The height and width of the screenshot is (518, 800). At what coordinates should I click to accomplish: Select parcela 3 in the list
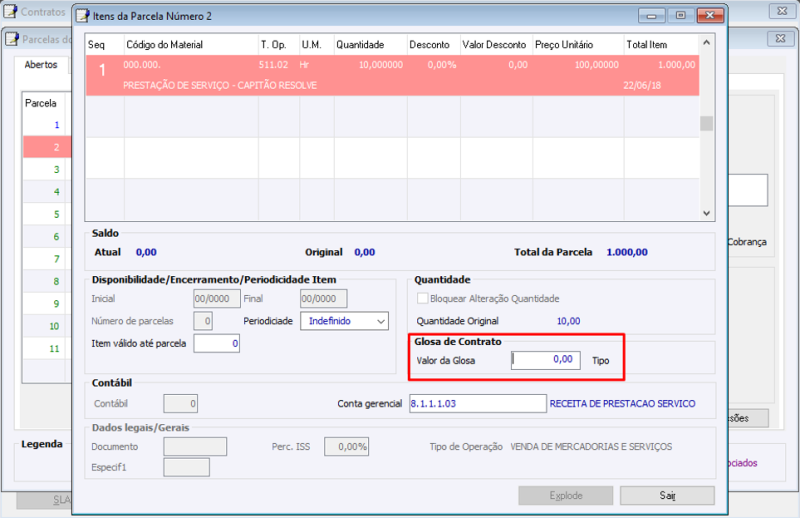[56, 169]
